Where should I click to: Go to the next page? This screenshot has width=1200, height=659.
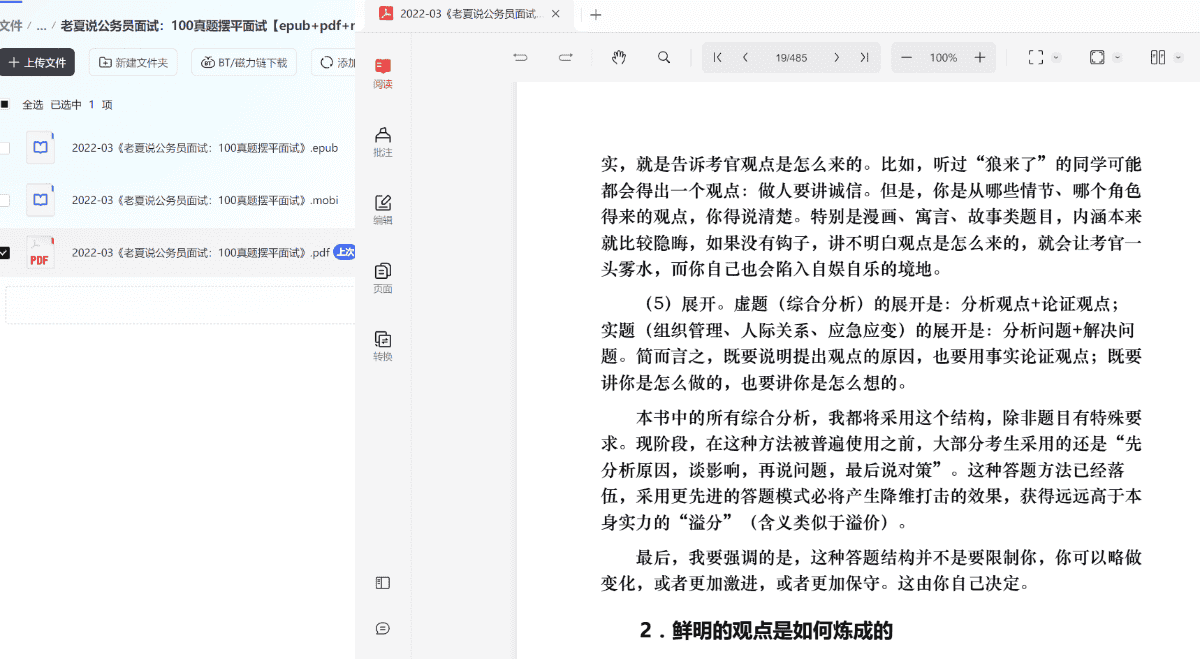837,58
